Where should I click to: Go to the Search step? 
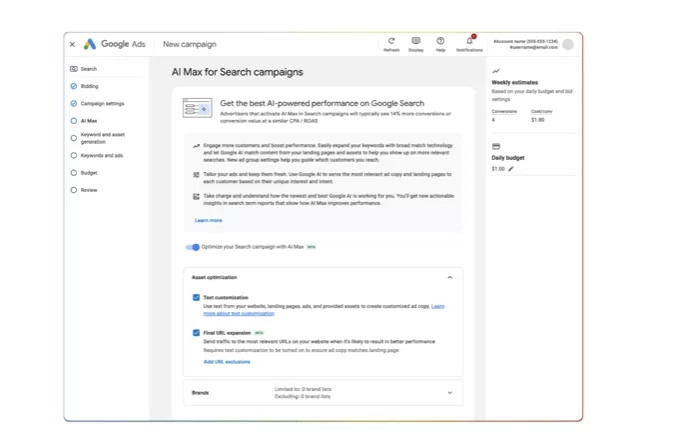[x=89, y=69]
